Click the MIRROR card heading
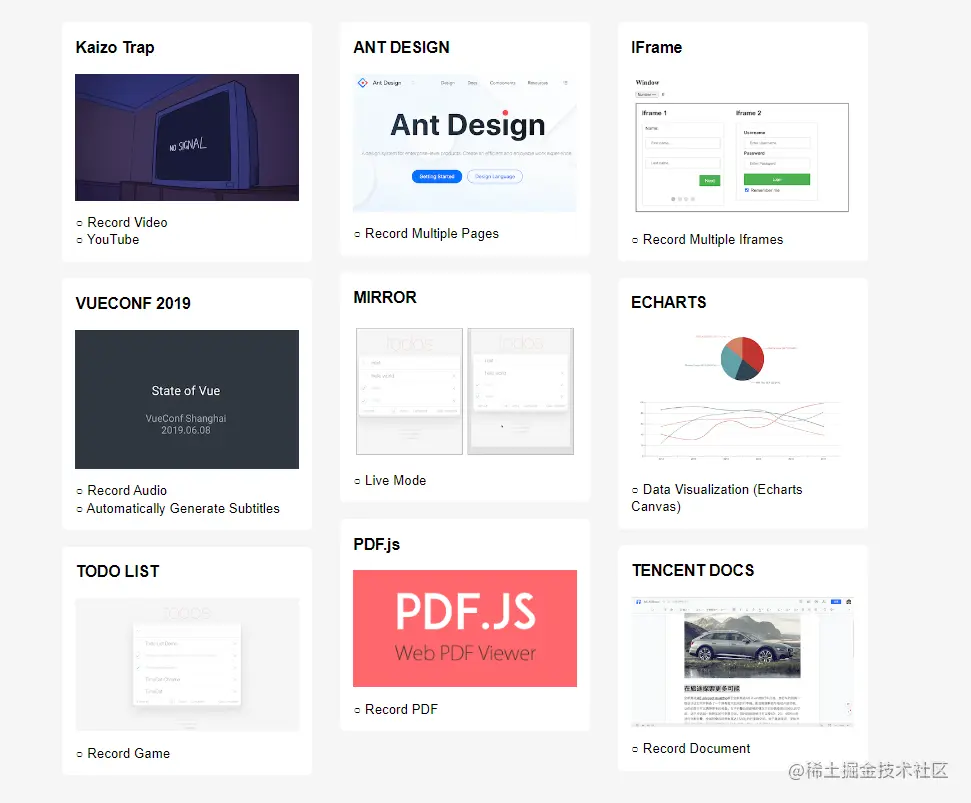 (385, 297)
